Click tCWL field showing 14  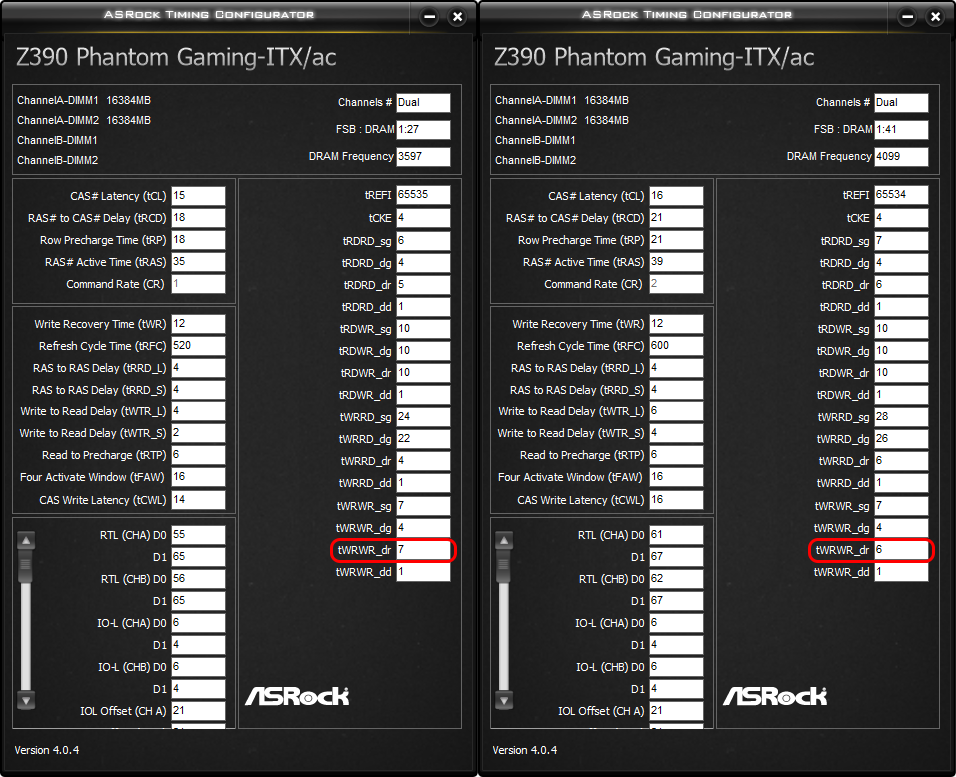[198, 500]
